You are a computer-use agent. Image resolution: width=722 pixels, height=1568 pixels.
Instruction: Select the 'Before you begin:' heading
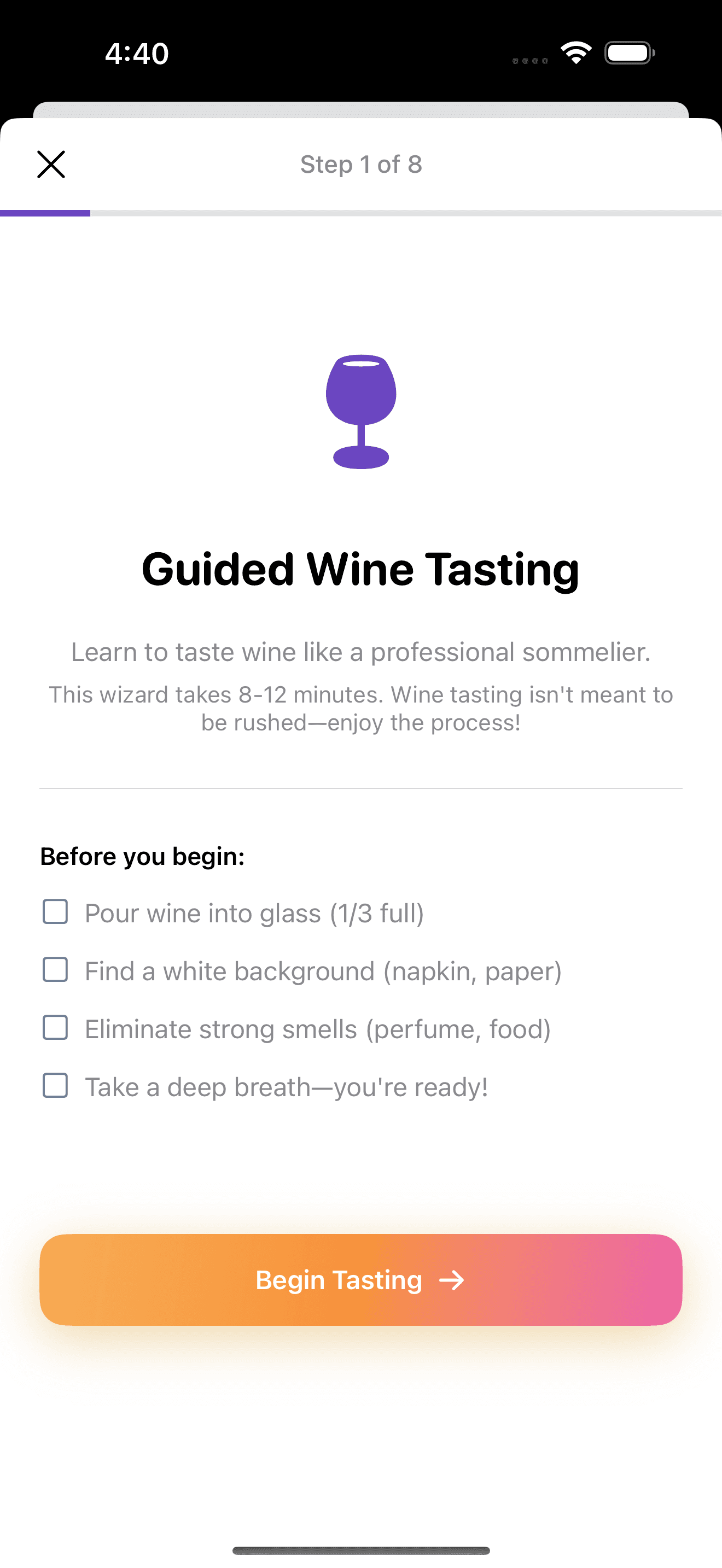[142, 855]
